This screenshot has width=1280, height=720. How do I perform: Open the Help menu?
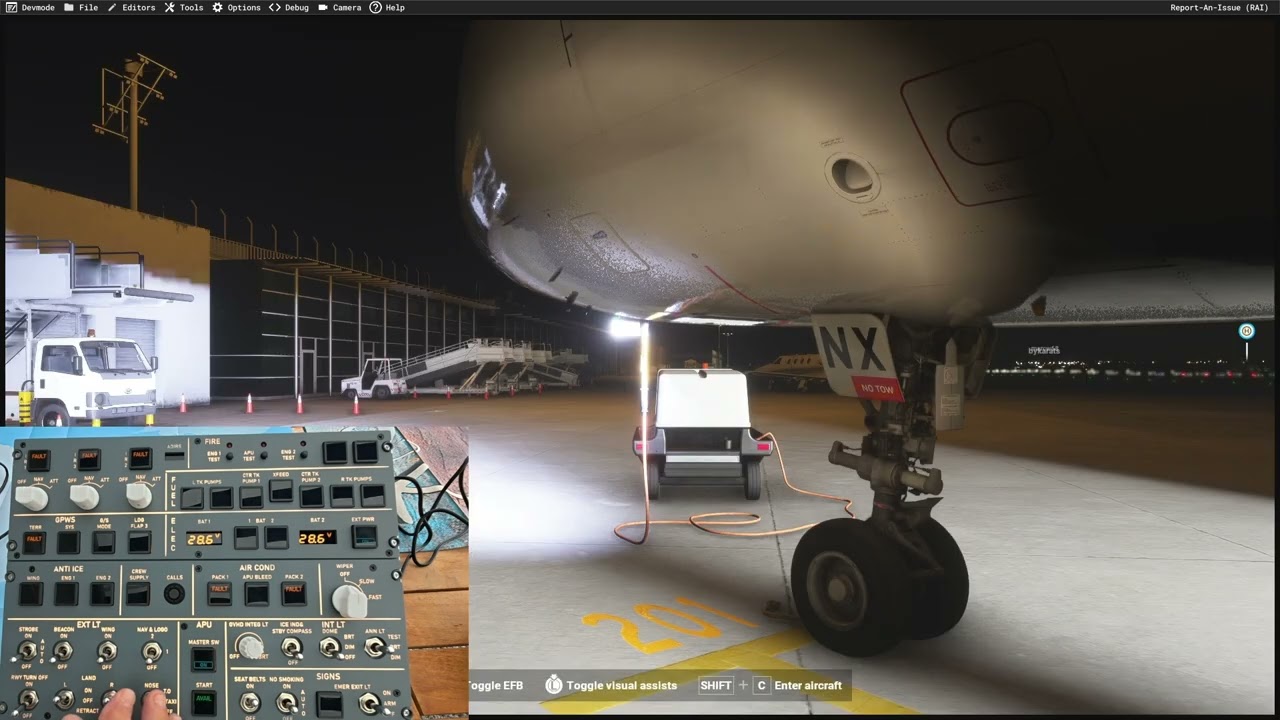[387, 7]
